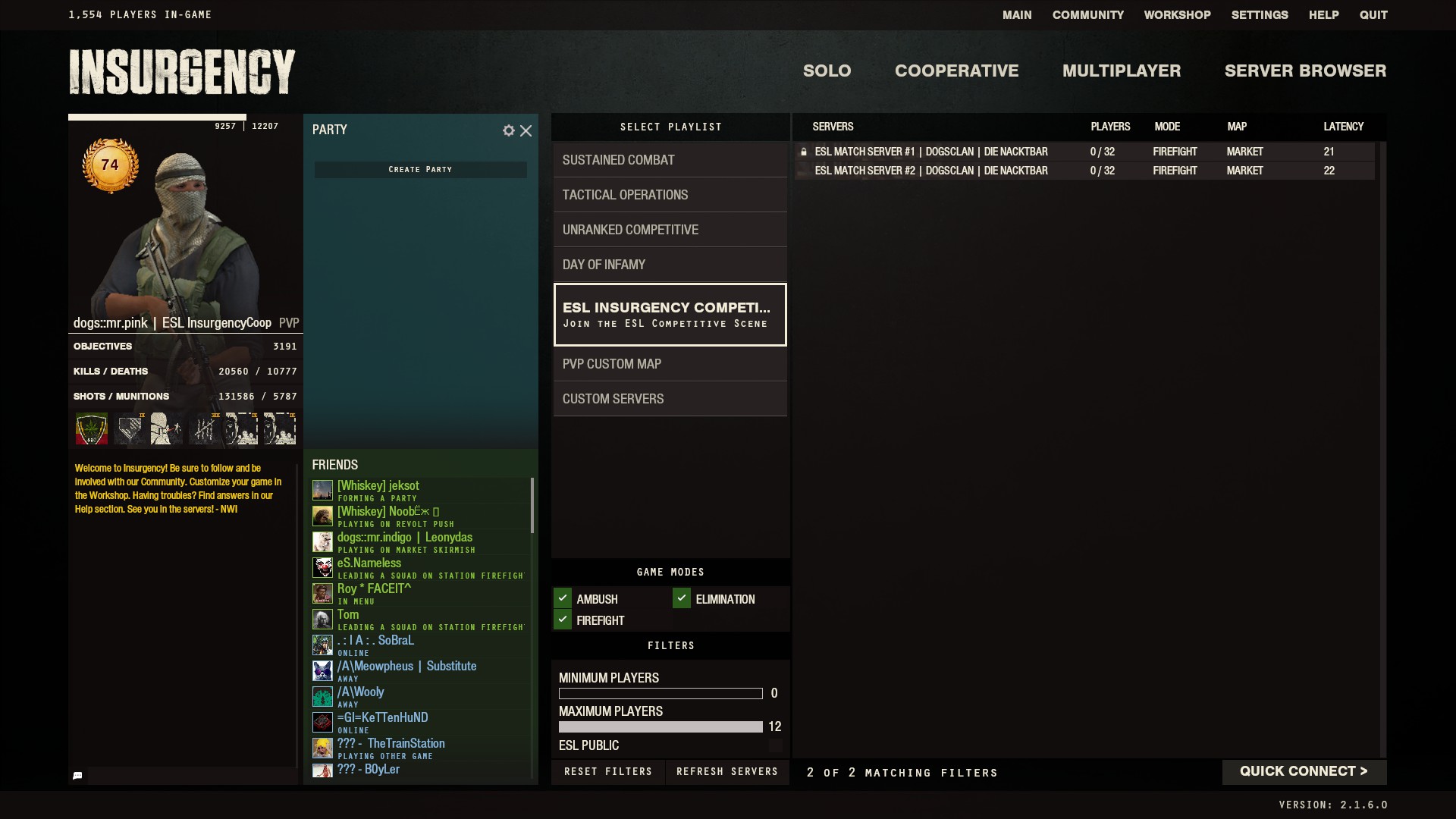
Task: Click the gold level 74 rank medal
Action: click(x=110, y=165)
